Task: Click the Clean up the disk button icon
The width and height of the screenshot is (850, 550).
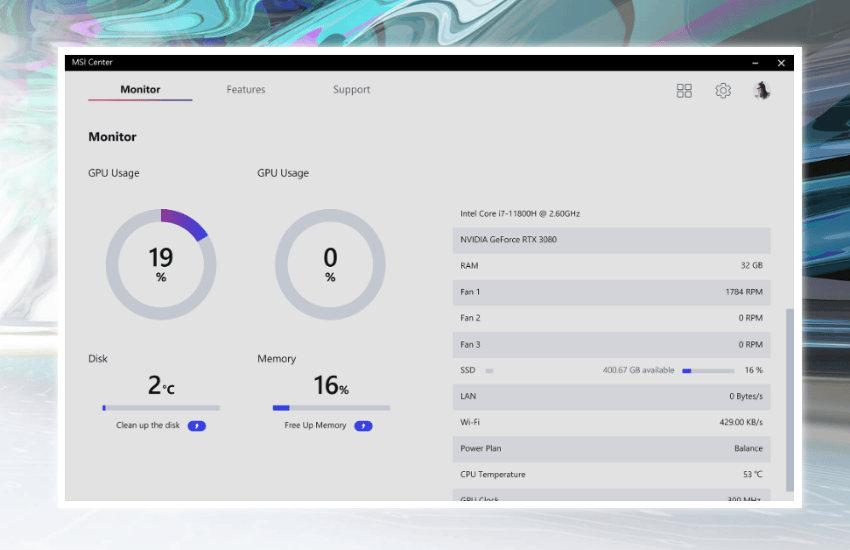Action: click(x=197, y=426)
